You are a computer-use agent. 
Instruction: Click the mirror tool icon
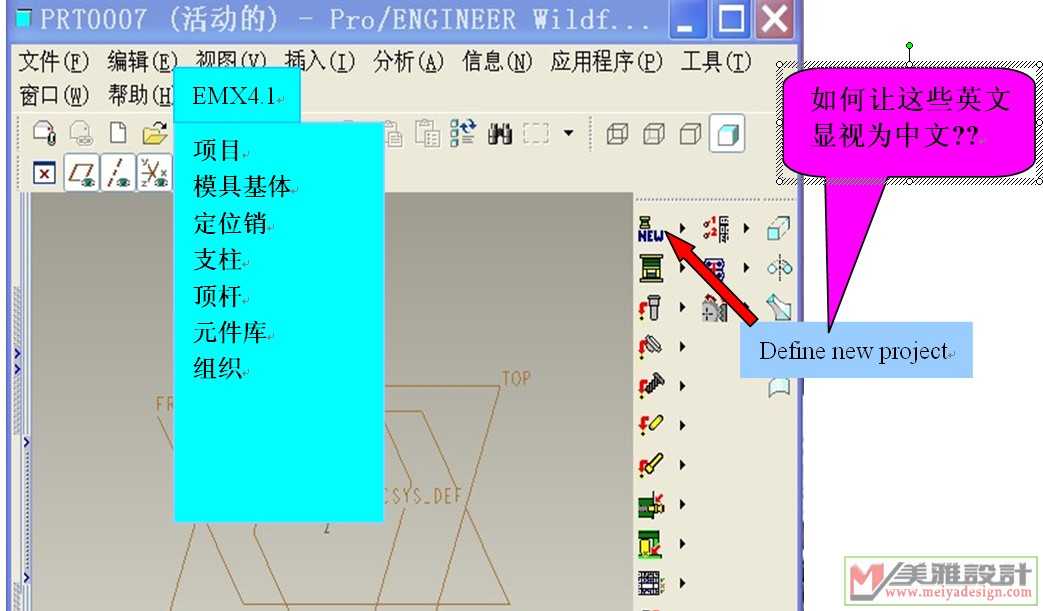click(x=778, y=268)
